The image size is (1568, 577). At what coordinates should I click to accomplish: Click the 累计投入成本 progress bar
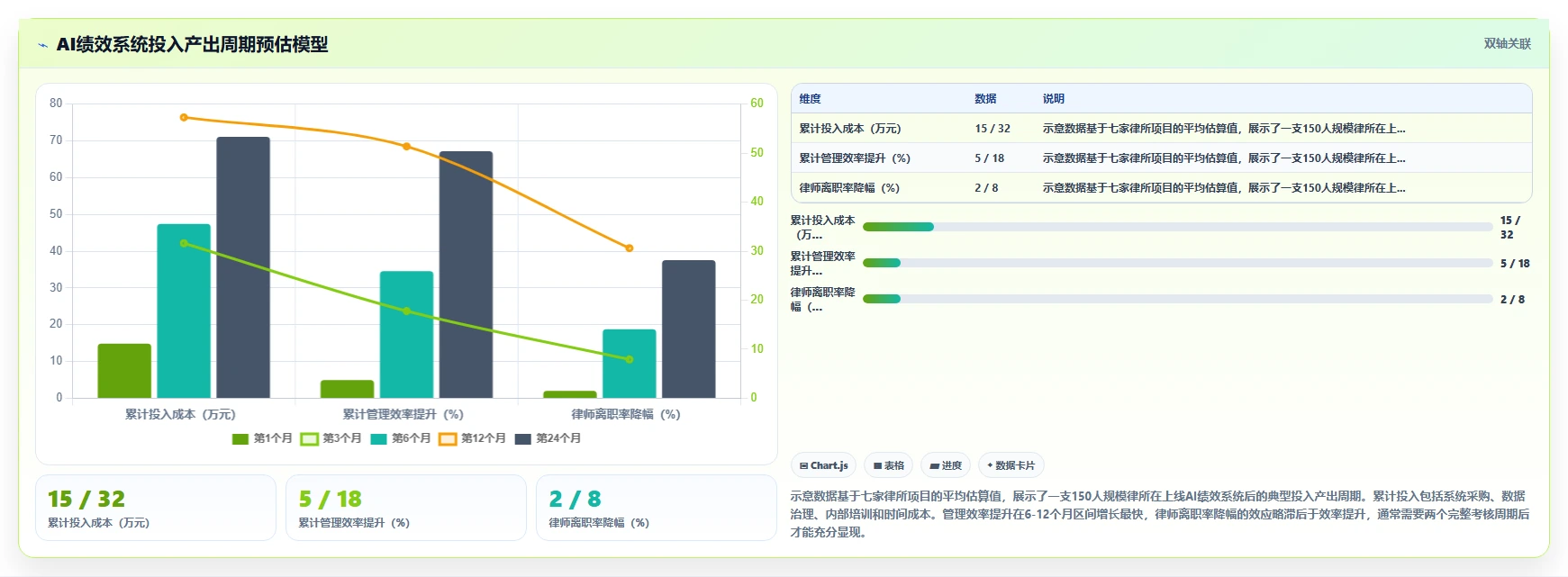[1177, 227]
